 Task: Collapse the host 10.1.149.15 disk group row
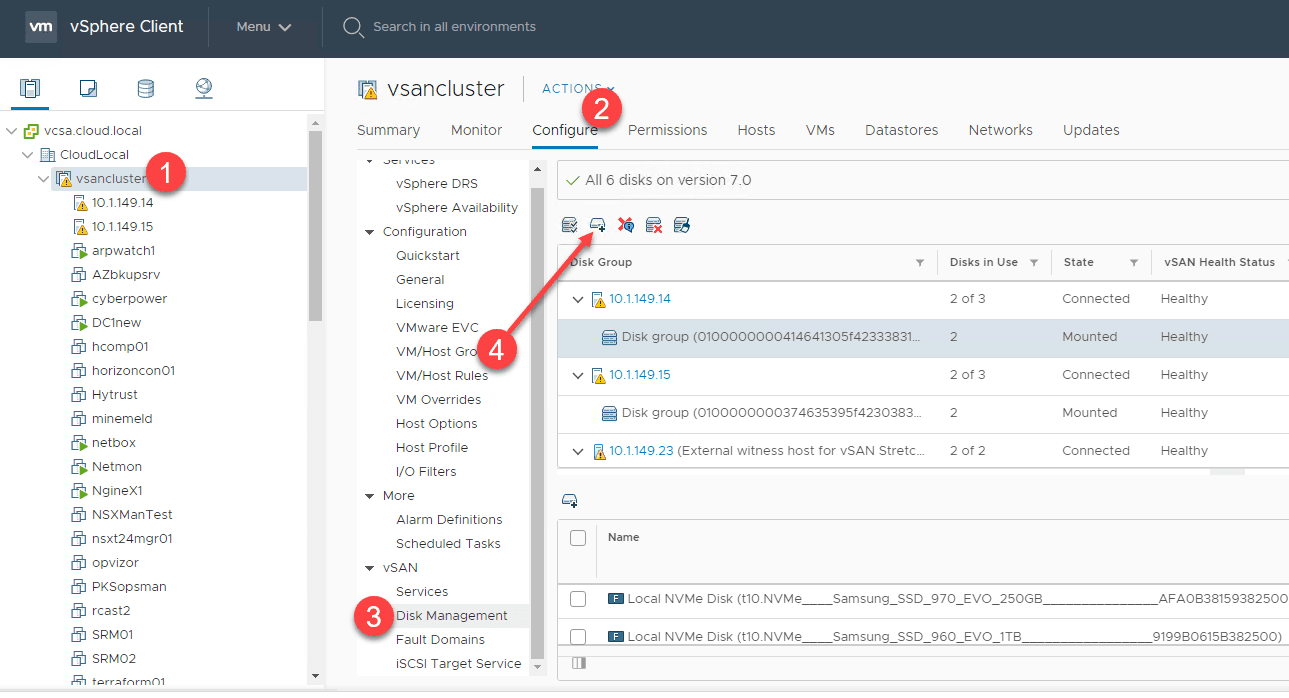(x=577, y=374)
